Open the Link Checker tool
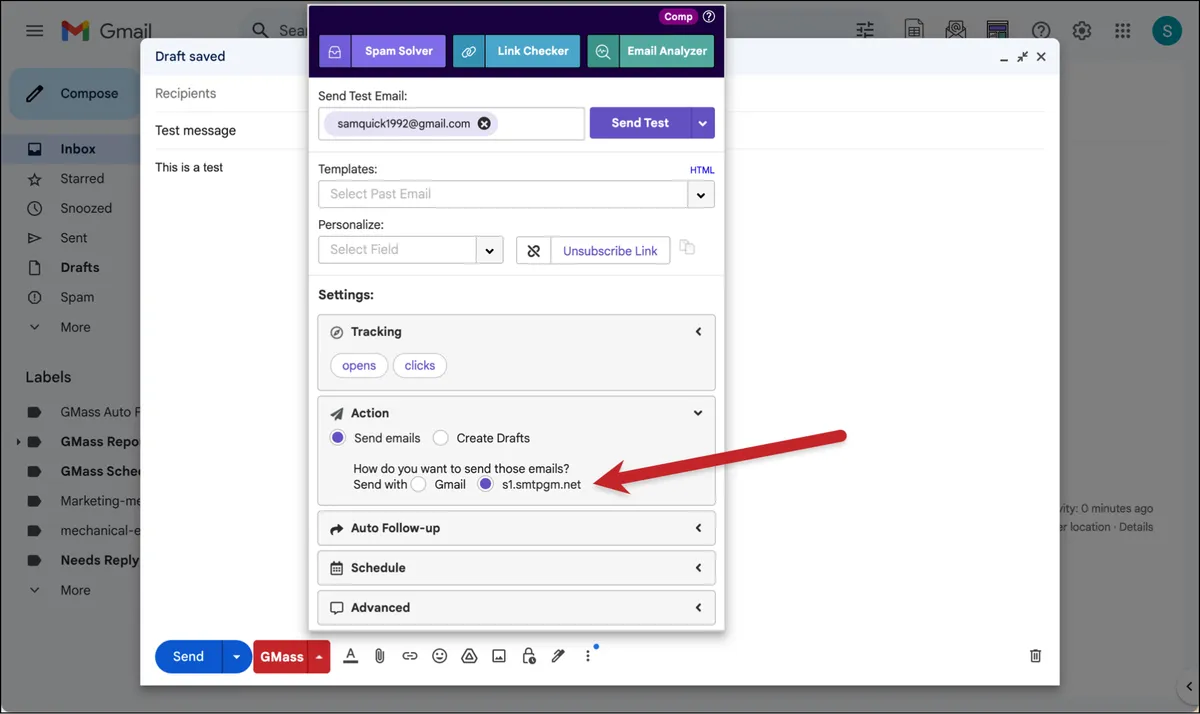Image resolution: width=1200 pixels, height=714 pixels. coord(517,51)
